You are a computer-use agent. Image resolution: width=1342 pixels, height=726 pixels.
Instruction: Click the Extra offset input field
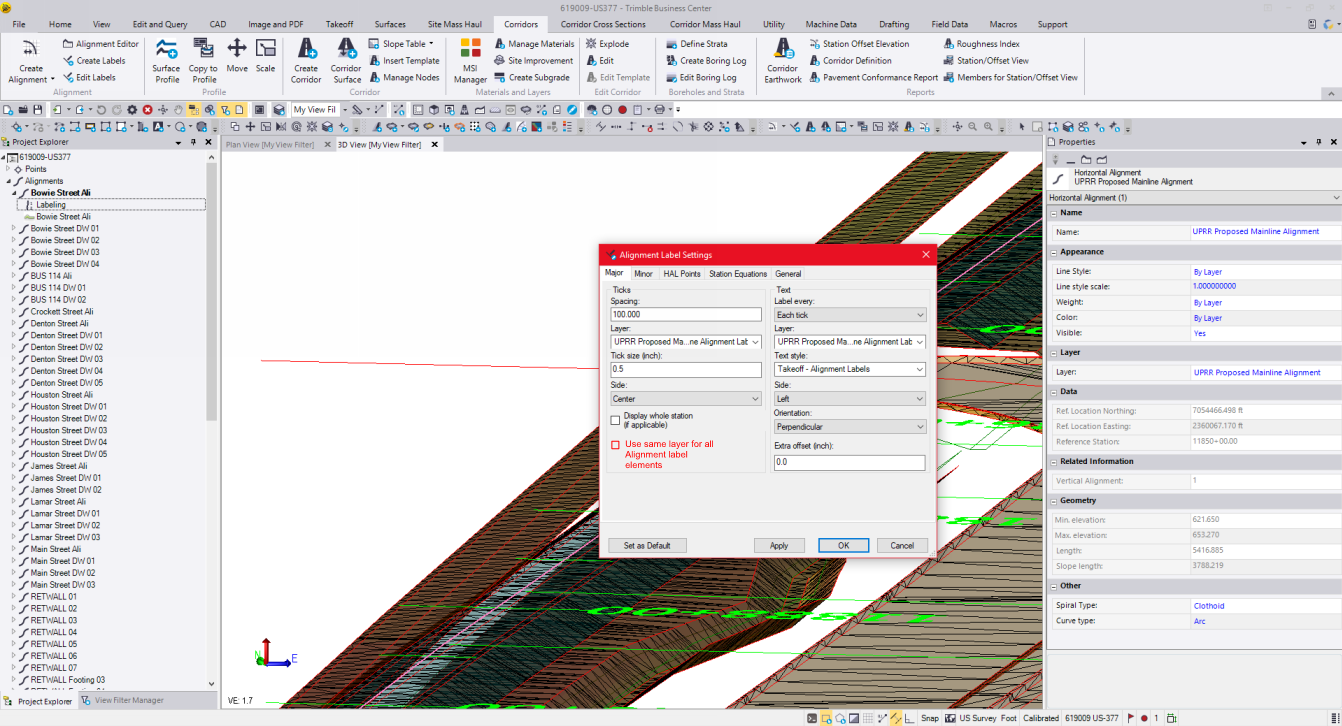pyautogui.click(x=850, y=463)
